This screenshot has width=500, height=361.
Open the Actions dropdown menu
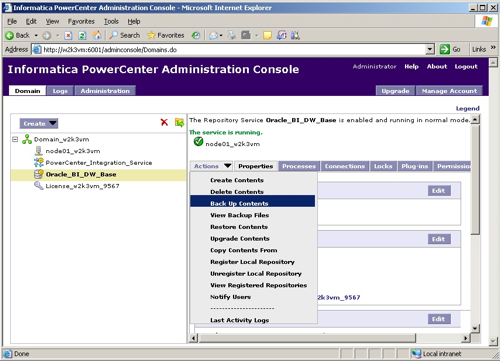tap(212, 166)
